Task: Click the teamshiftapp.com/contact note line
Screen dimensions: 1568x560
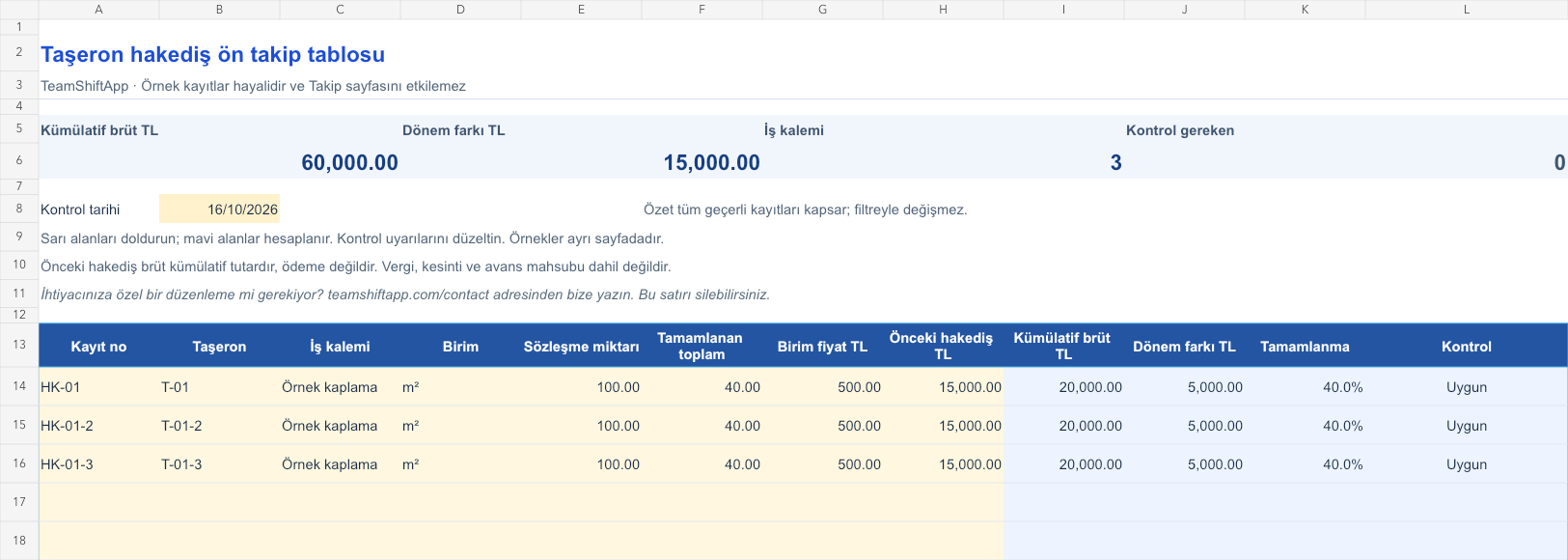Action: pos(405,294)
